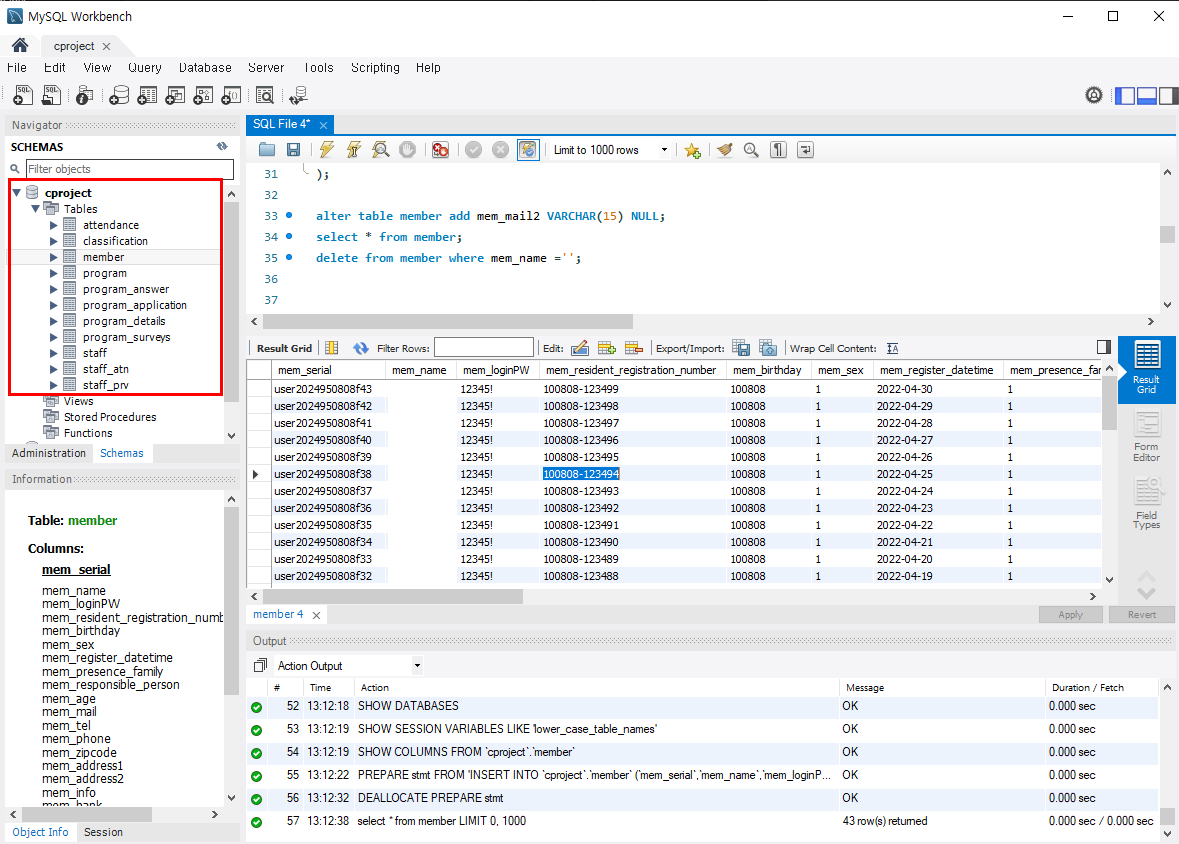Save the SQL script using floppy icon
Screen dimensions: 1179x844
(293, 150)
